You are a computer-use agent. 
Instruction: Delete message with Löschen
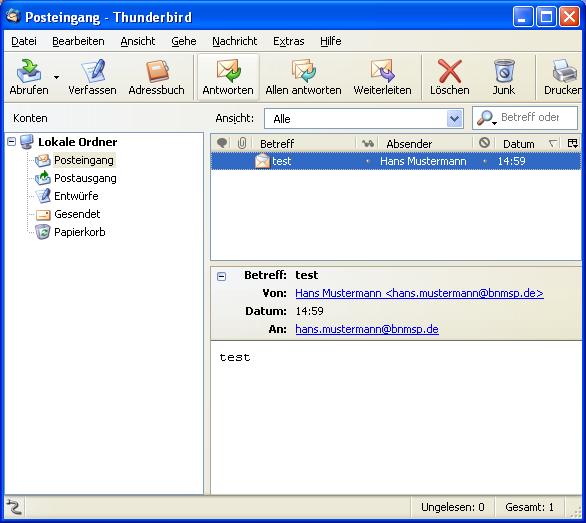coord(450,77)
